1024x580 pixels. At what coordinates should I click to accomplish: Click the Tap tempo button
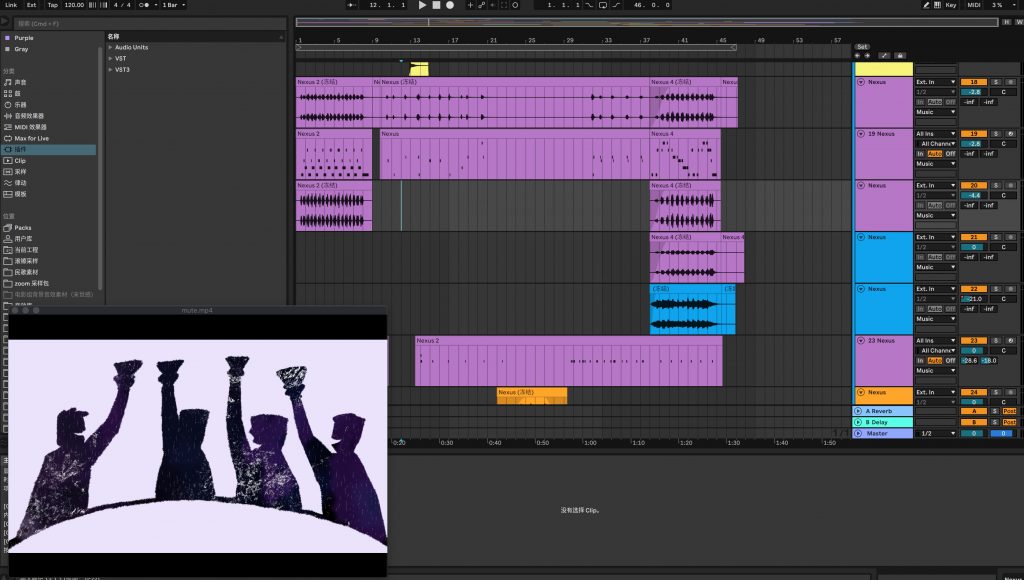click(x=52, y=5)
